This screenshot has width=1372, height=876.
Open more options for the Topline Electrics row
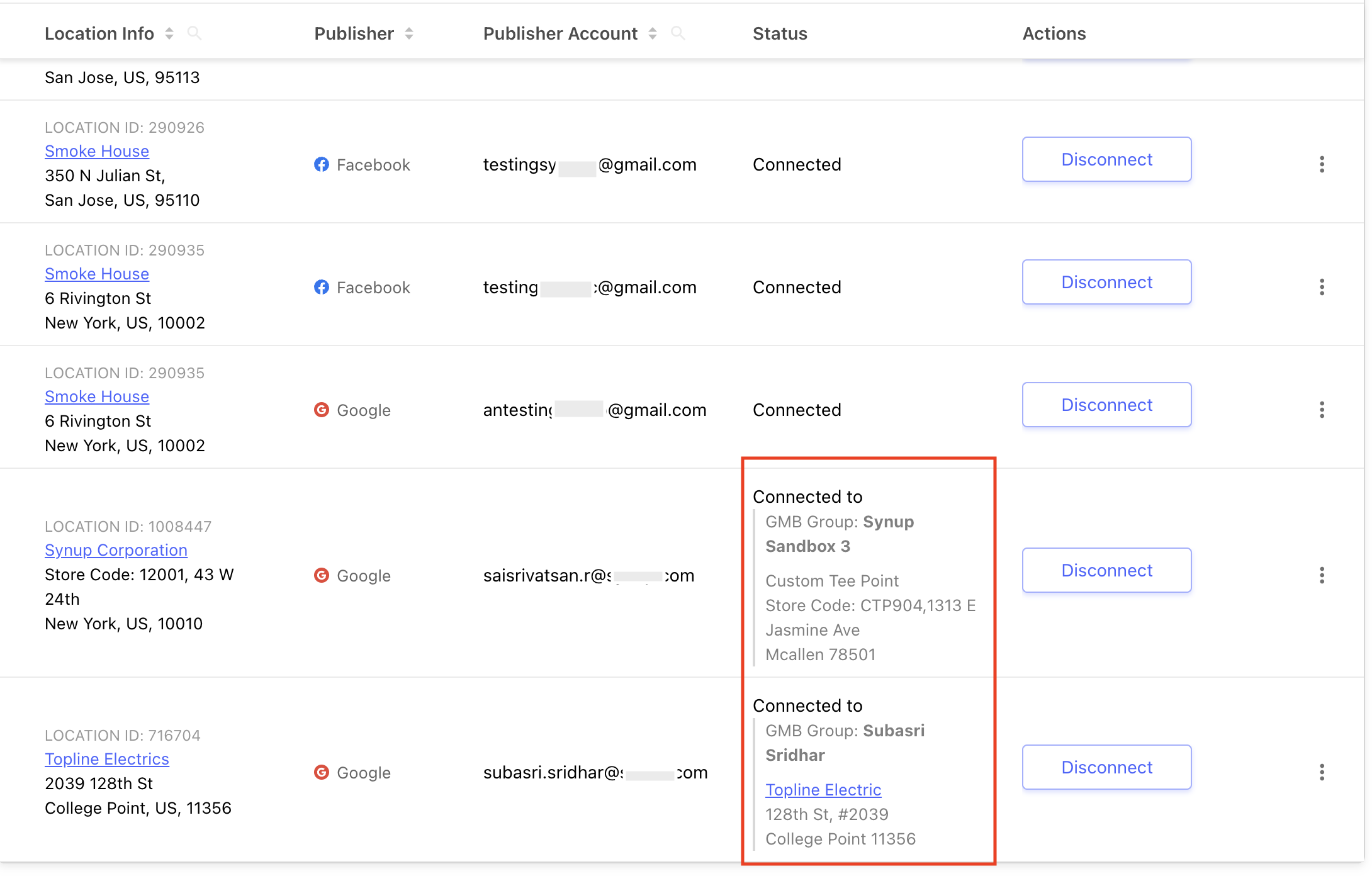(1322, 772)
